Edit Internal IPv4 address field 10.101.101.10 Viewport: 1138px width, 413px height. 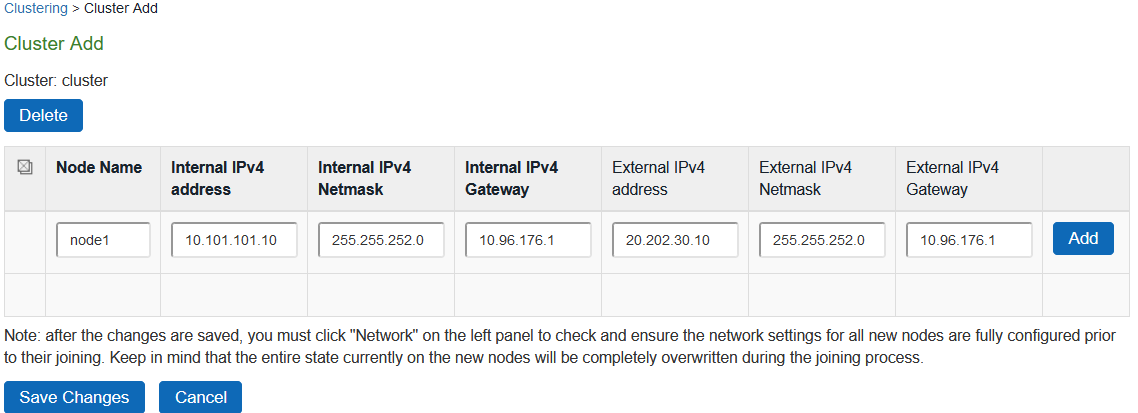pyautogui.click(x=234, y=240)
